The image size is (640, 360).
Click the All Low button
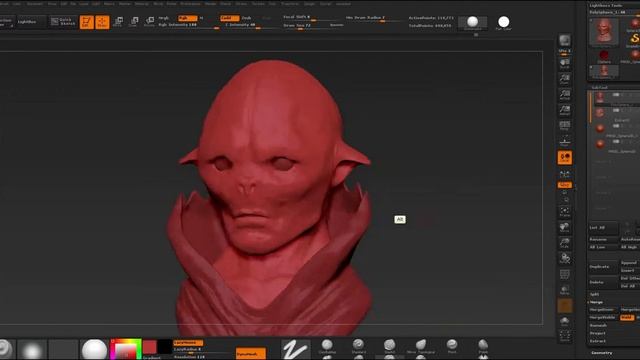[603, 247]
